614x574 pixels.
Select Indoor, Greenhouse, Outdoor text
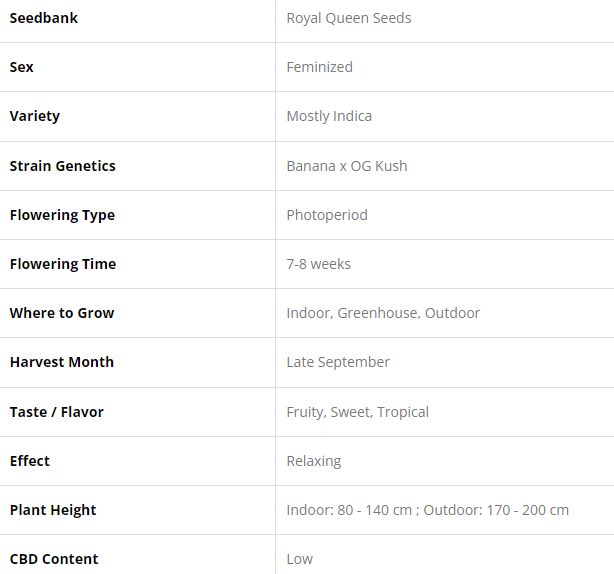click(x=383, y=313)
